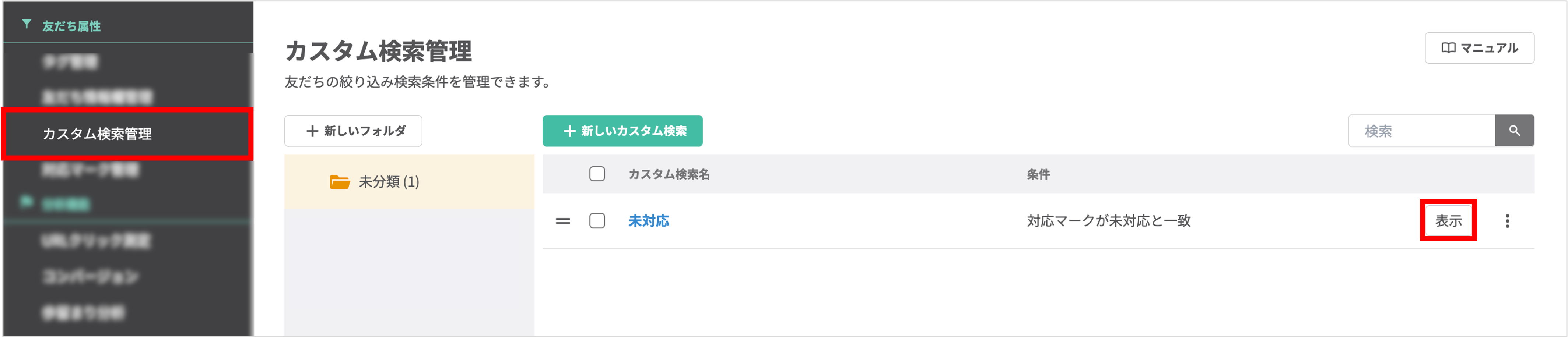Select the orange 未分類 folder icon
This screenshot has height=337, width=1568.
pos(340,182)
